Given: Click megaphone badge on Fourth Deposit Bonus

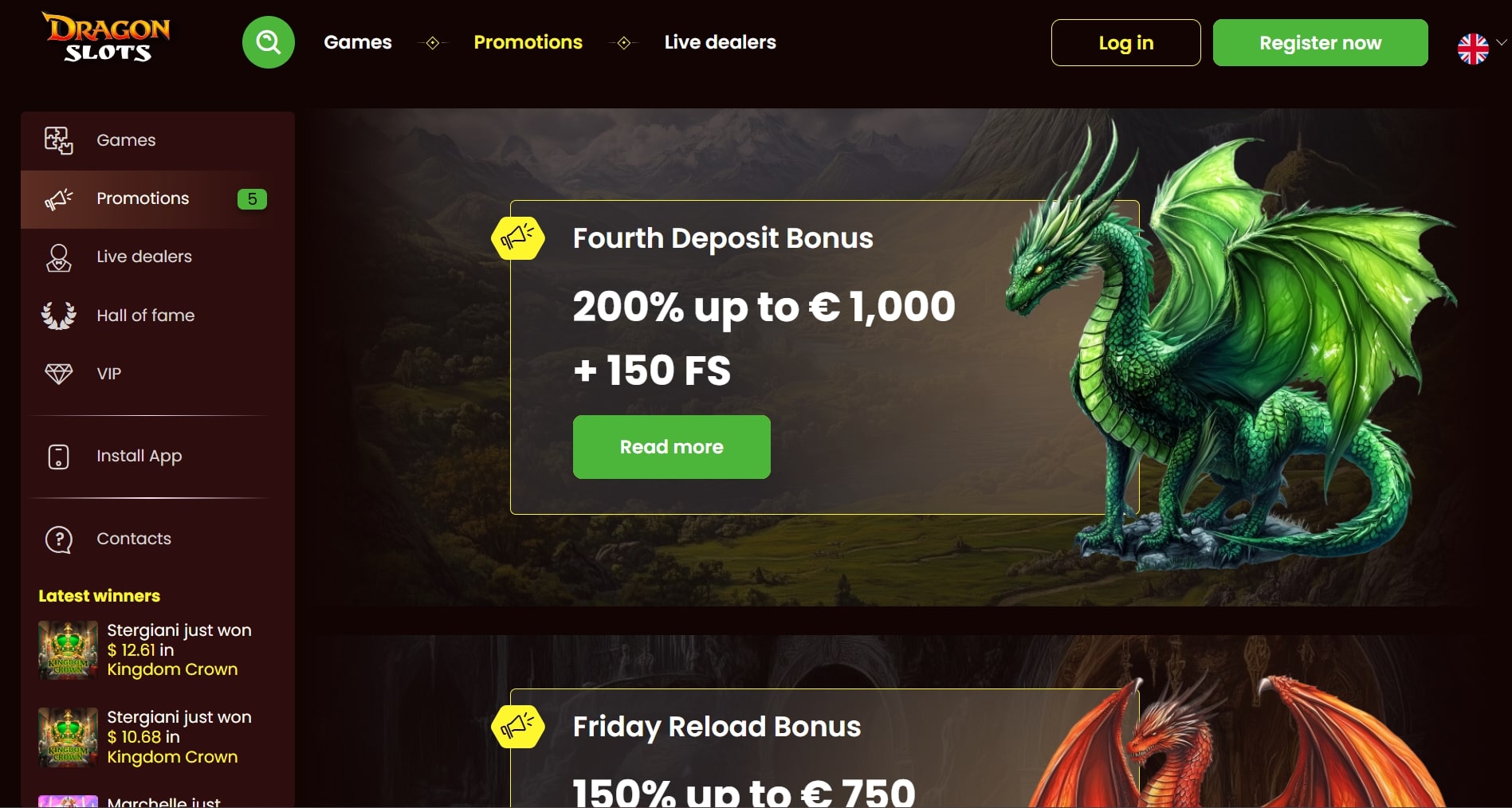Looking at the screenshot, I should tap(518, 237).
